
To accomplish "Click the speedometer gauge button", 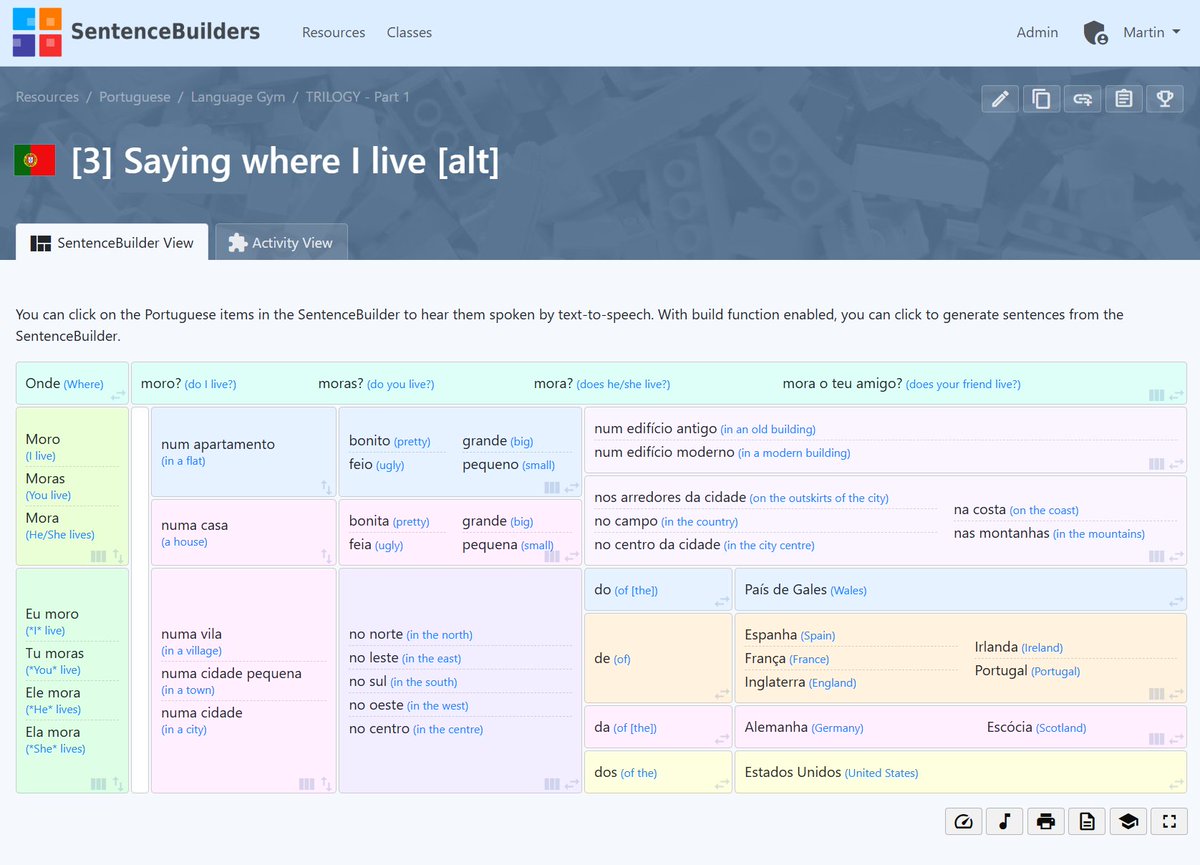I will point(964,821).
